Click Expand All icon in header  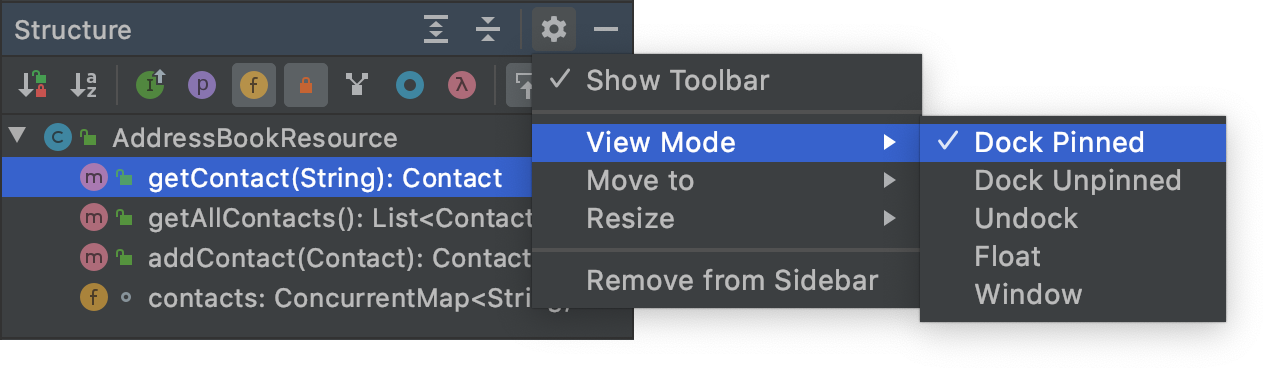pyautogui.click(x=436, y=29)
